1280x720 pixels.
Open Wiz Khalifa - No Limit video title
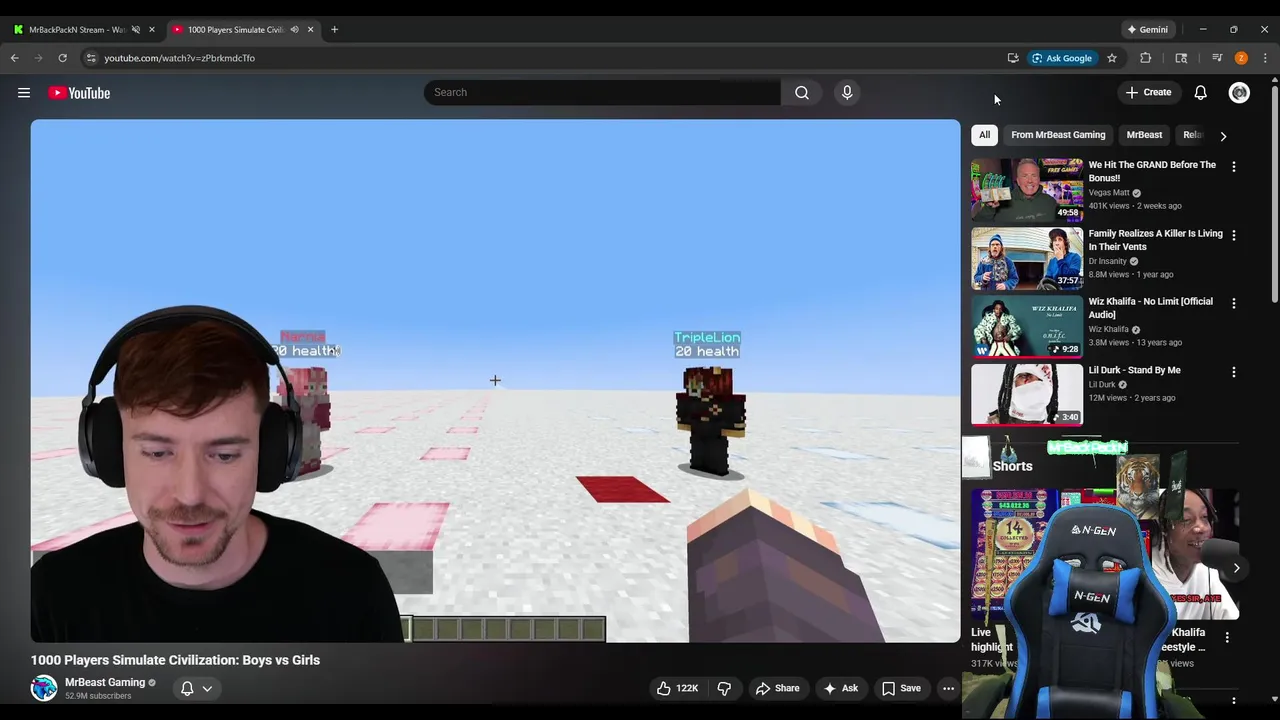pos(1151,308)
